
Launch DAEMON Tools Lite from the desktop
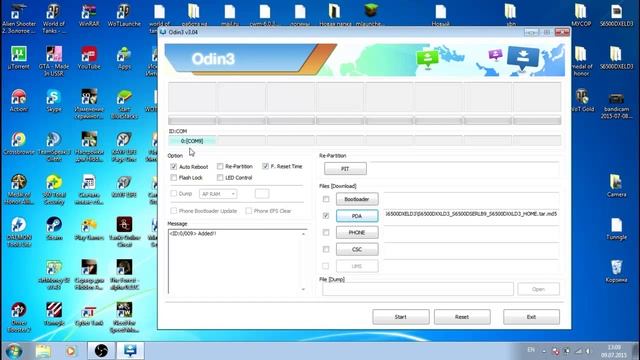[x=18, y=232]
